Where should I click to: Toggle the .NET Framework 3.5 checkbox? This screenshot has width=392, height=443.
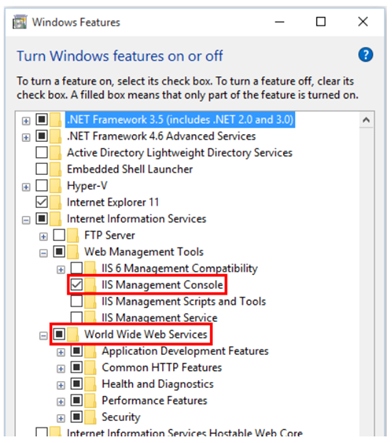tap(42, 119)
